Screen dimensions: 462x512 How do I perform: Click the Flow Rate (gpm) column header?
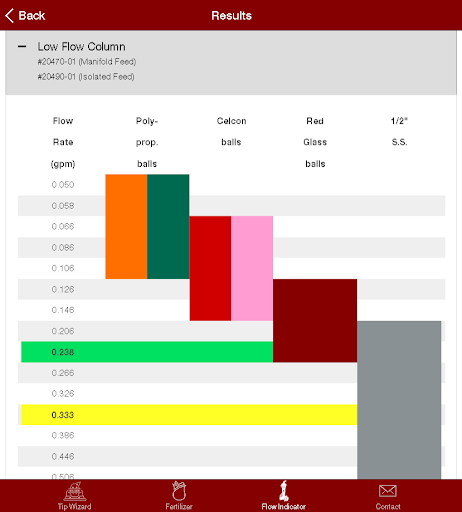(63, 143)
